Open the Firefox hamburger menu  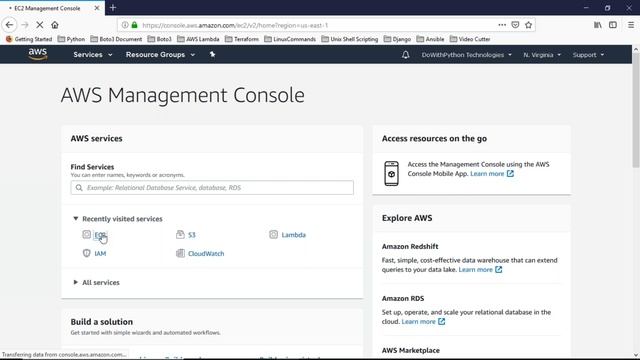(631, 25)
